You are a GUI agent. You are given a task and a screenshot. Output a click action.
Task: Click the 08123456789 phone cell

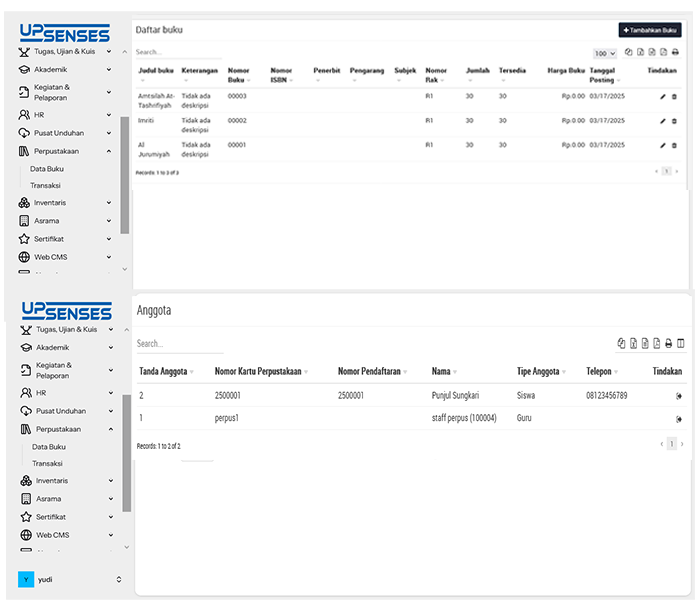606,396
